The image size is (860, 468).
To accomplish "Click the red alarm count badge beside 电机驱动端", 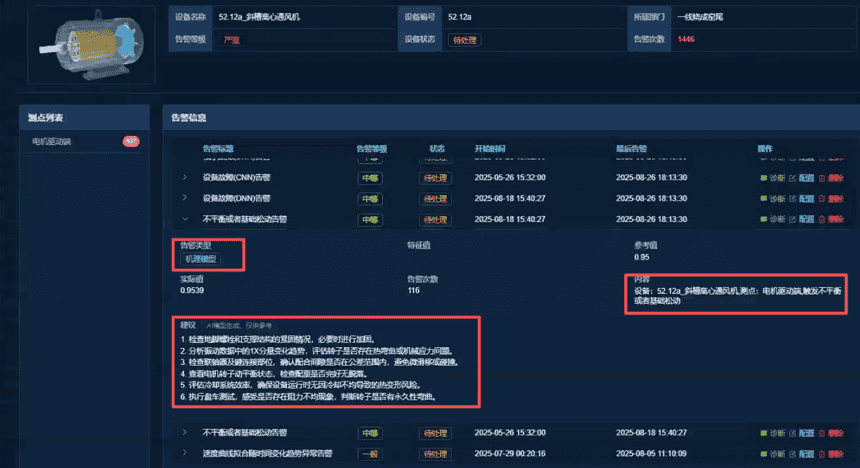I will click(x=130, y=142).
